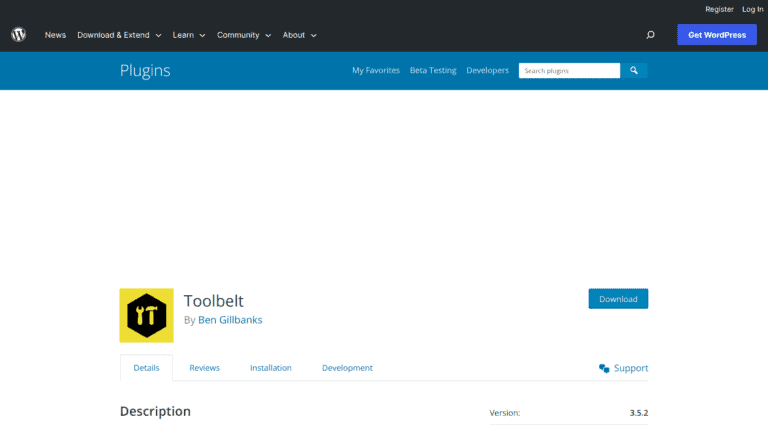Open the Community dropdown menu

pos(243,35)
